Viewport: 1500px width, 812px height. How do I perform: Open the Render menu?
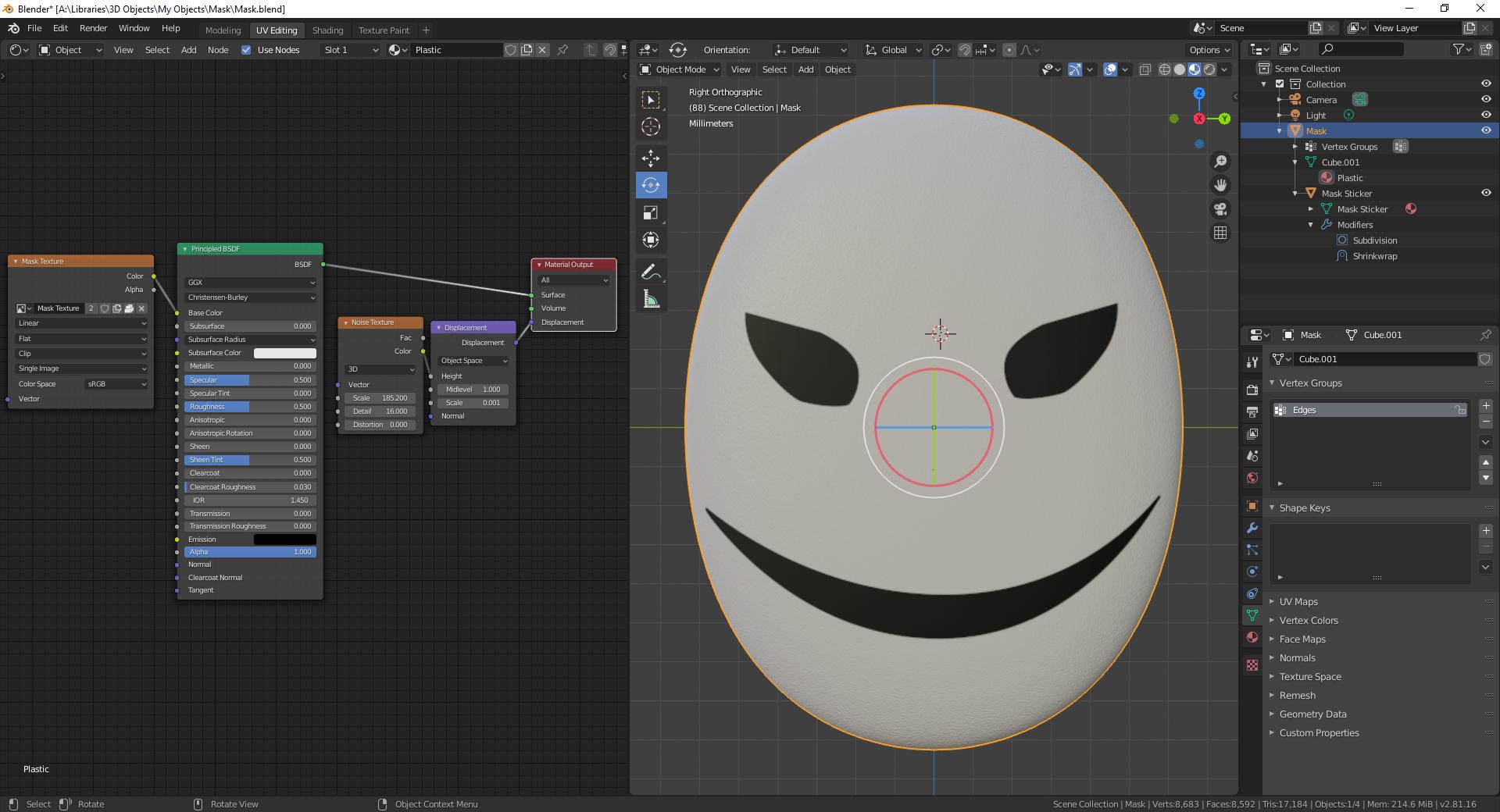(x=93, y=28)
